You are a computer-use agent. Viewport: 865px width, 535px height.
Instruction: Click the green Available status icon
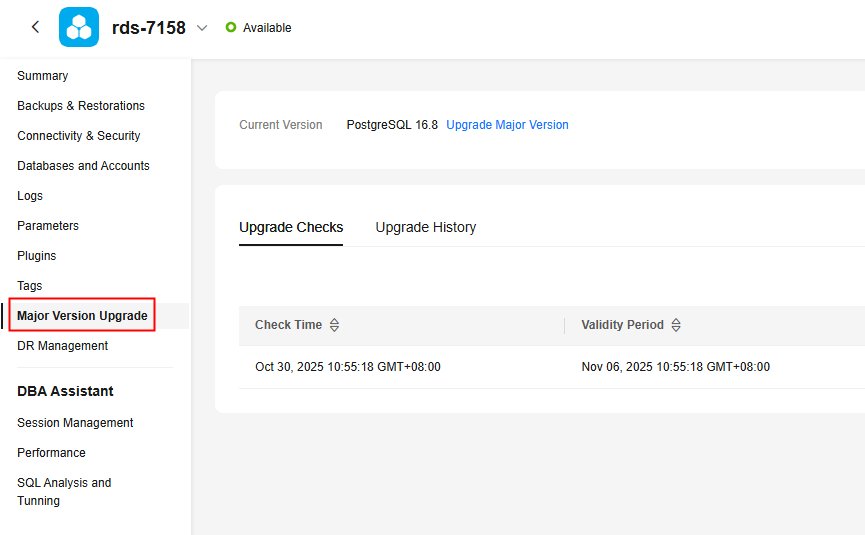click(x=231, y=28)
